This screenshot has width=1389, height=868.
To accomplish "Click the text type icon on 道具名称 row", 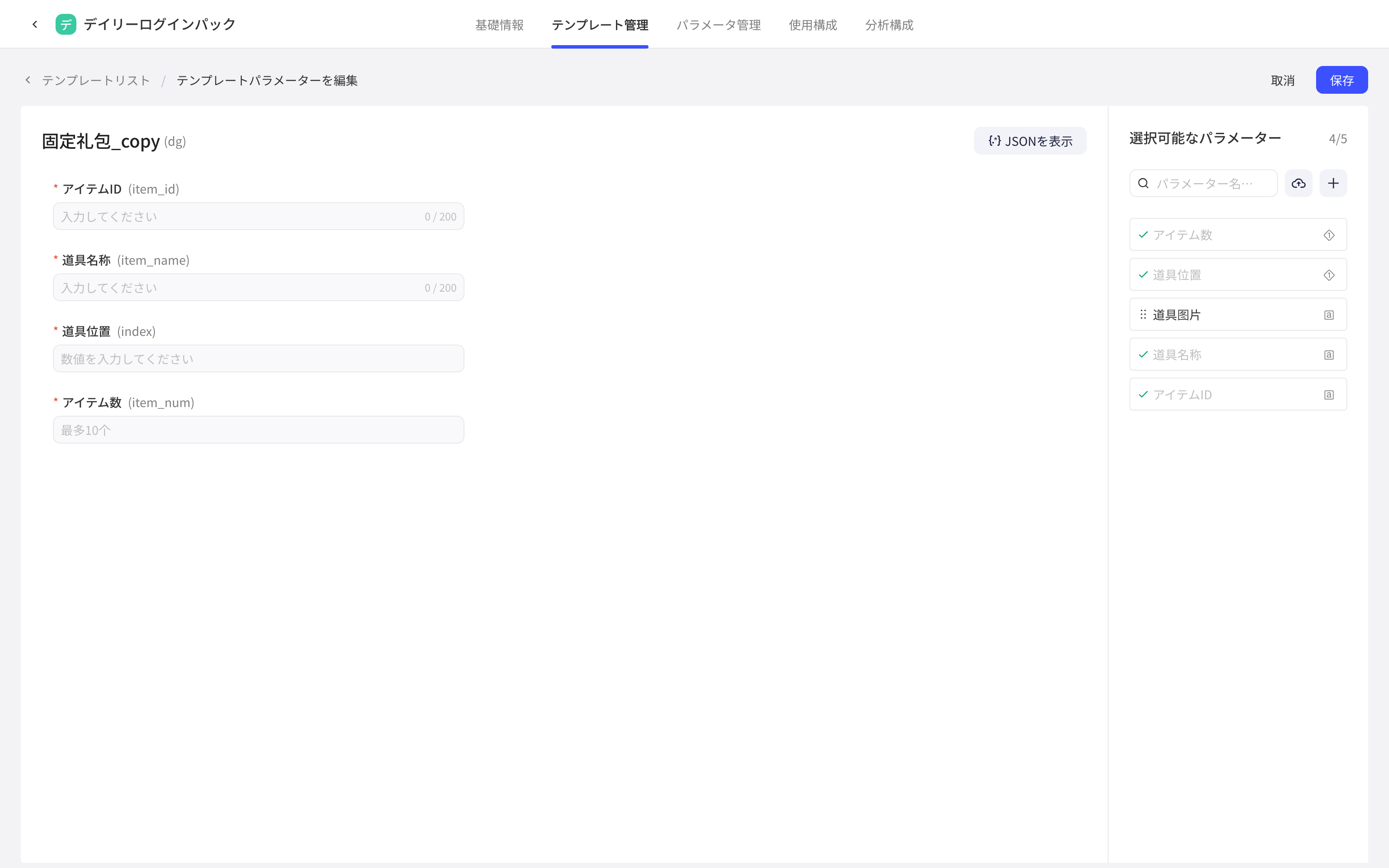I will coord(1329,355).
